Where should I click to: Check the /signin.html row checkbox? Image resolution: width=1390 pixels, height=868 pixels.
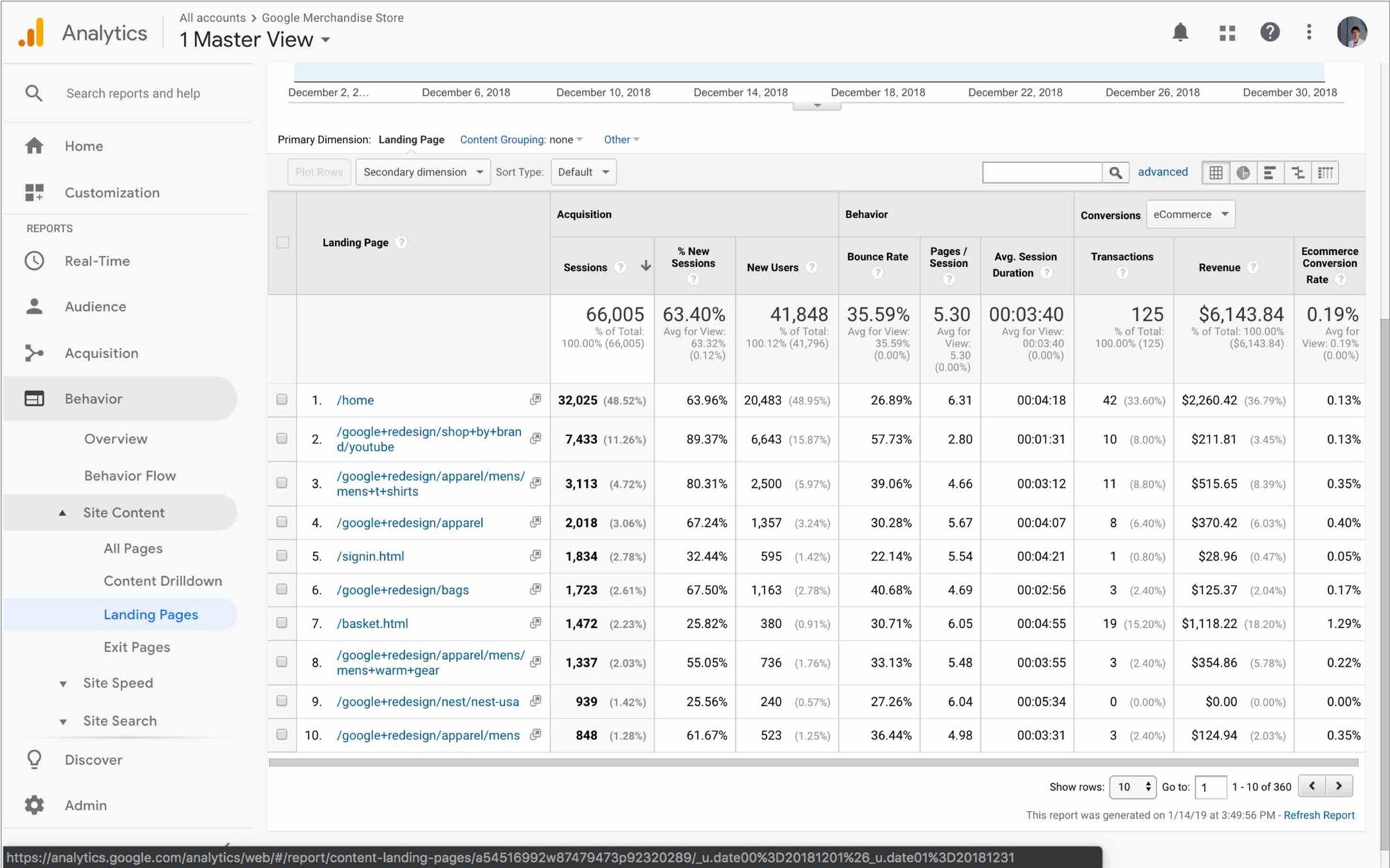(x=282, y=556)
